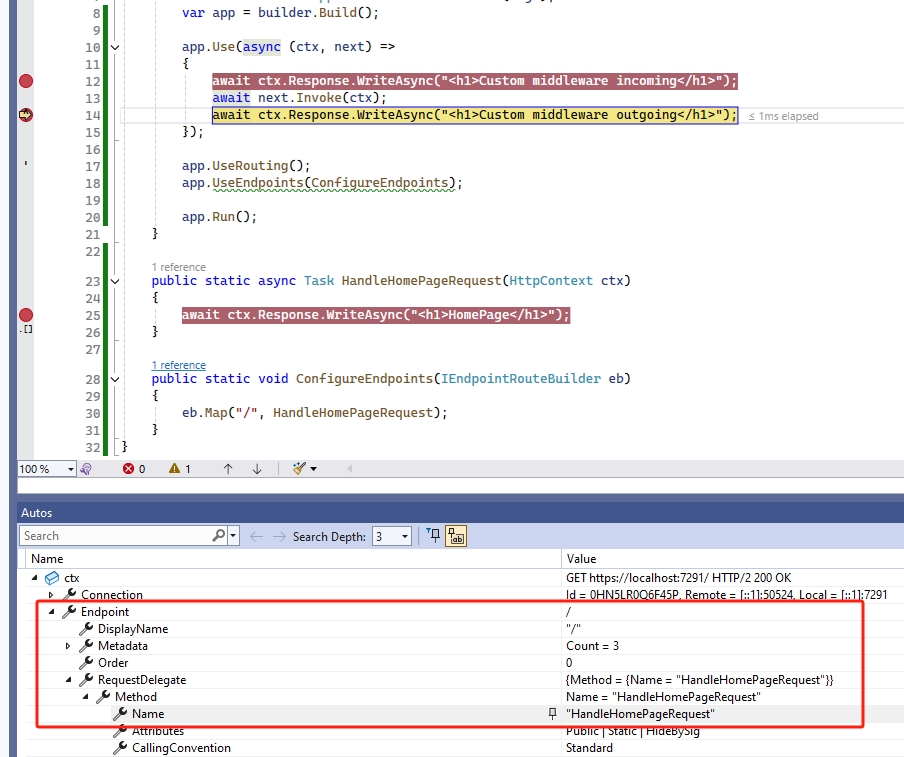Click the pin icon in the Autos toolbar
This screenshot has width=904, height=757.
(433, 536)
